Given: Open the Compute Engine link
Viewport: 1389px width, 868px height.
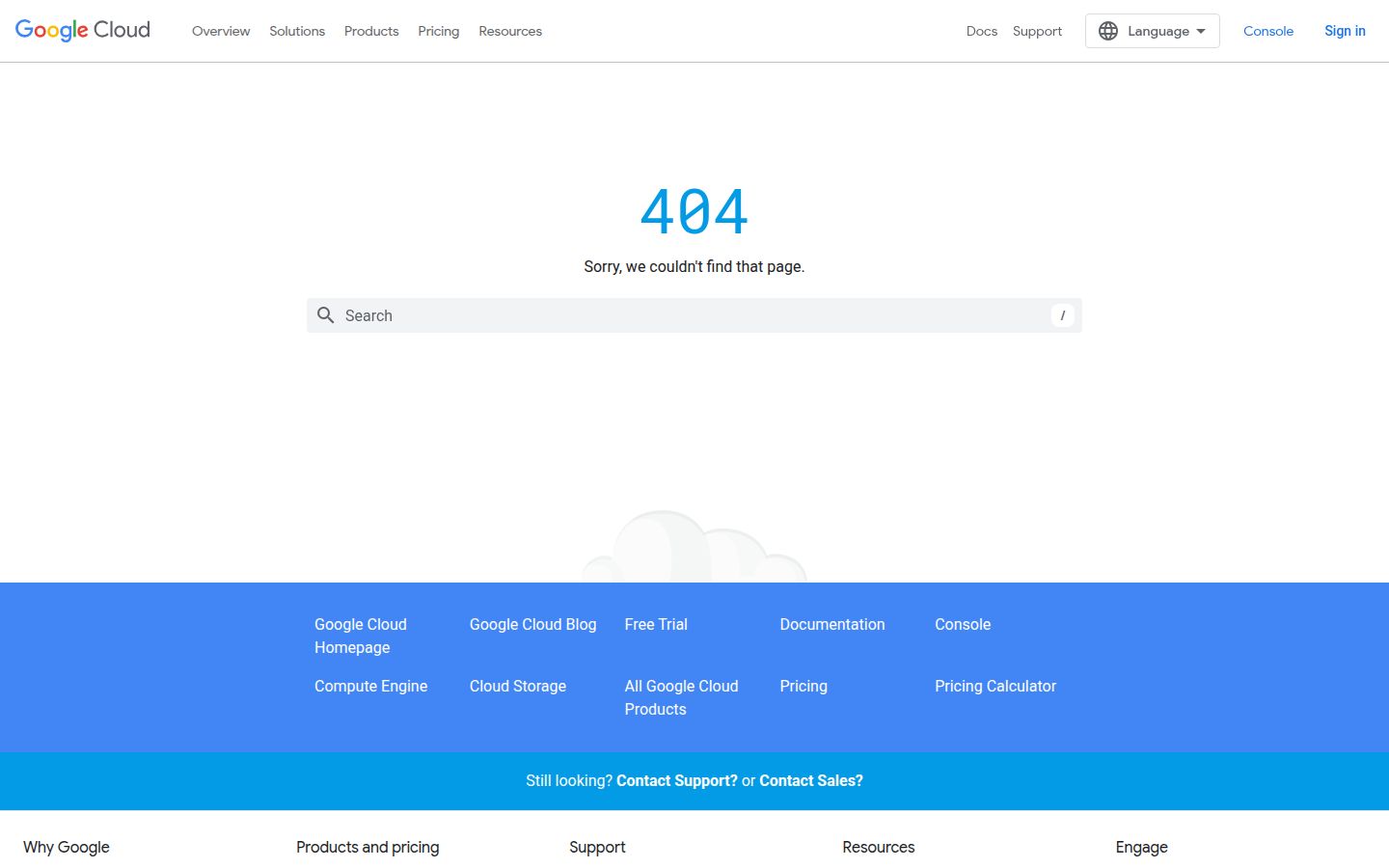Looking at the screenshot, I should pyautogui.click(x=370, y=686).
